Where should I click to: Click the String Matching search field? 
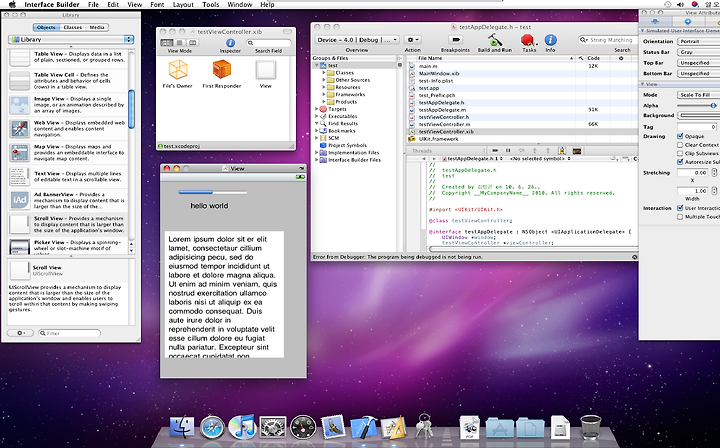606,40
